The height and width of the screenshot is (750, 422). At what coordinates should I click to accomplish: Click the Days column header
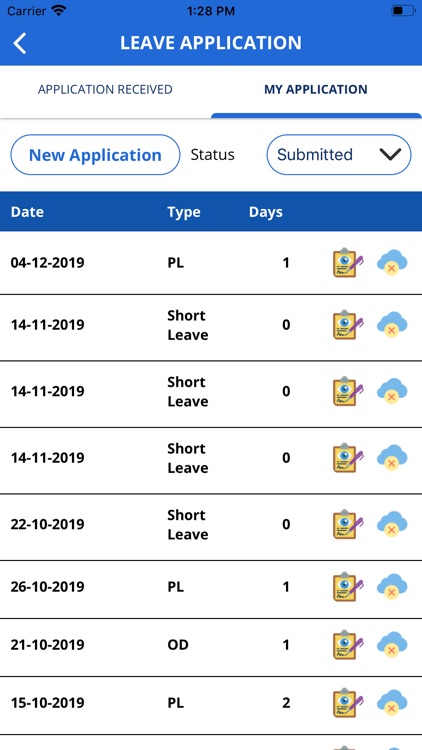tap(266, 212)
